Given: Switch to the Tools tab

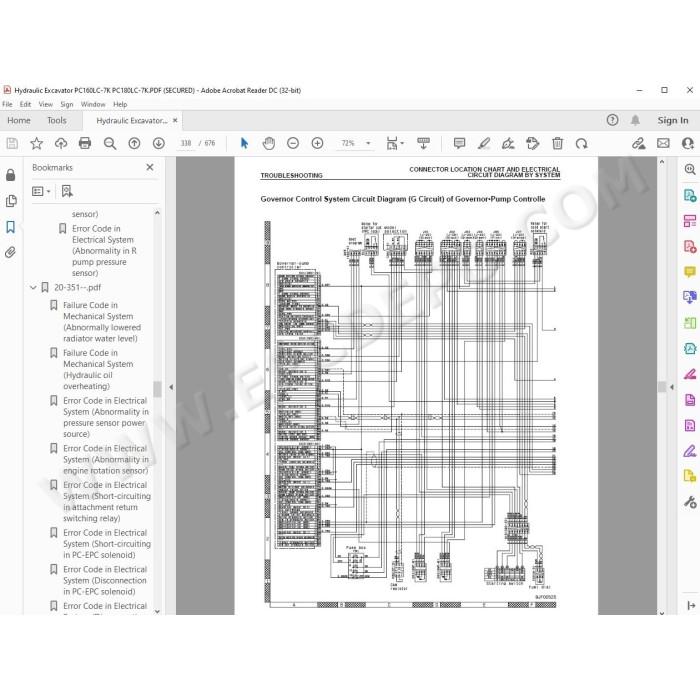Looking at the screenshot, I should pos(57,121).
